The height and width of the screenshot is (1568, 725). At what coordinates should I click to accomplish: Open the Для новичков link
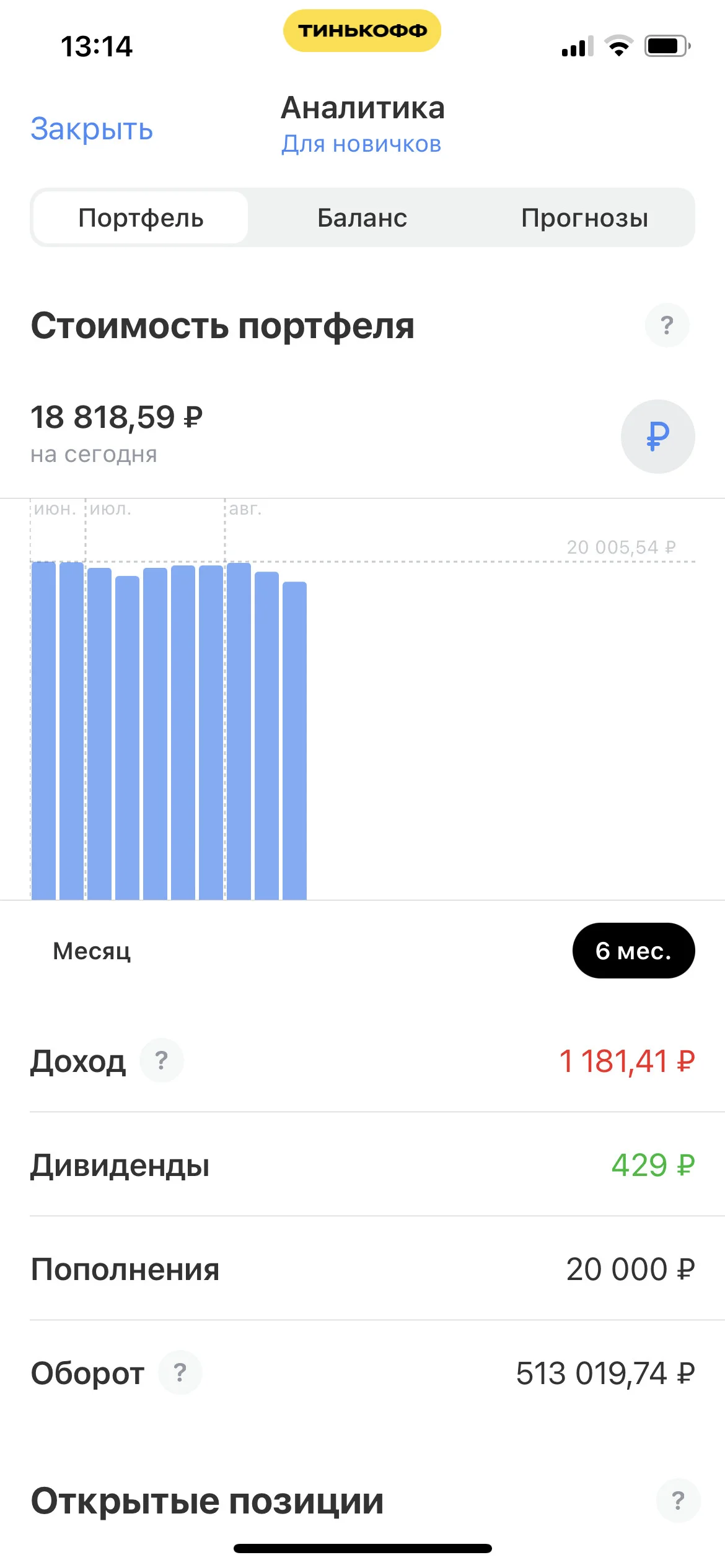coord(361,144)
